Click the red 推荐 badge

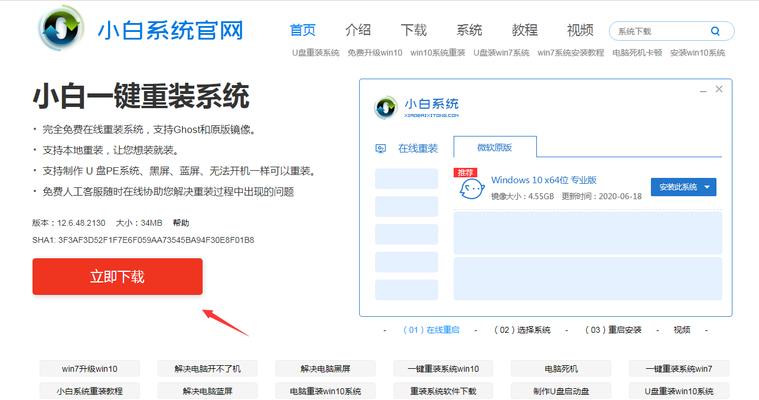pos(465,172)
